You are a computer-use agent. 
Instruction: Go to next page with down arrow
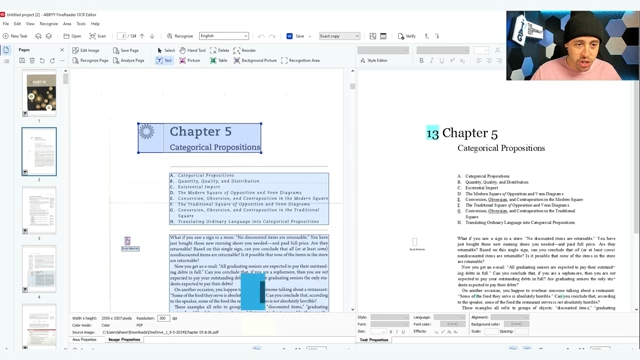(152, 36)
